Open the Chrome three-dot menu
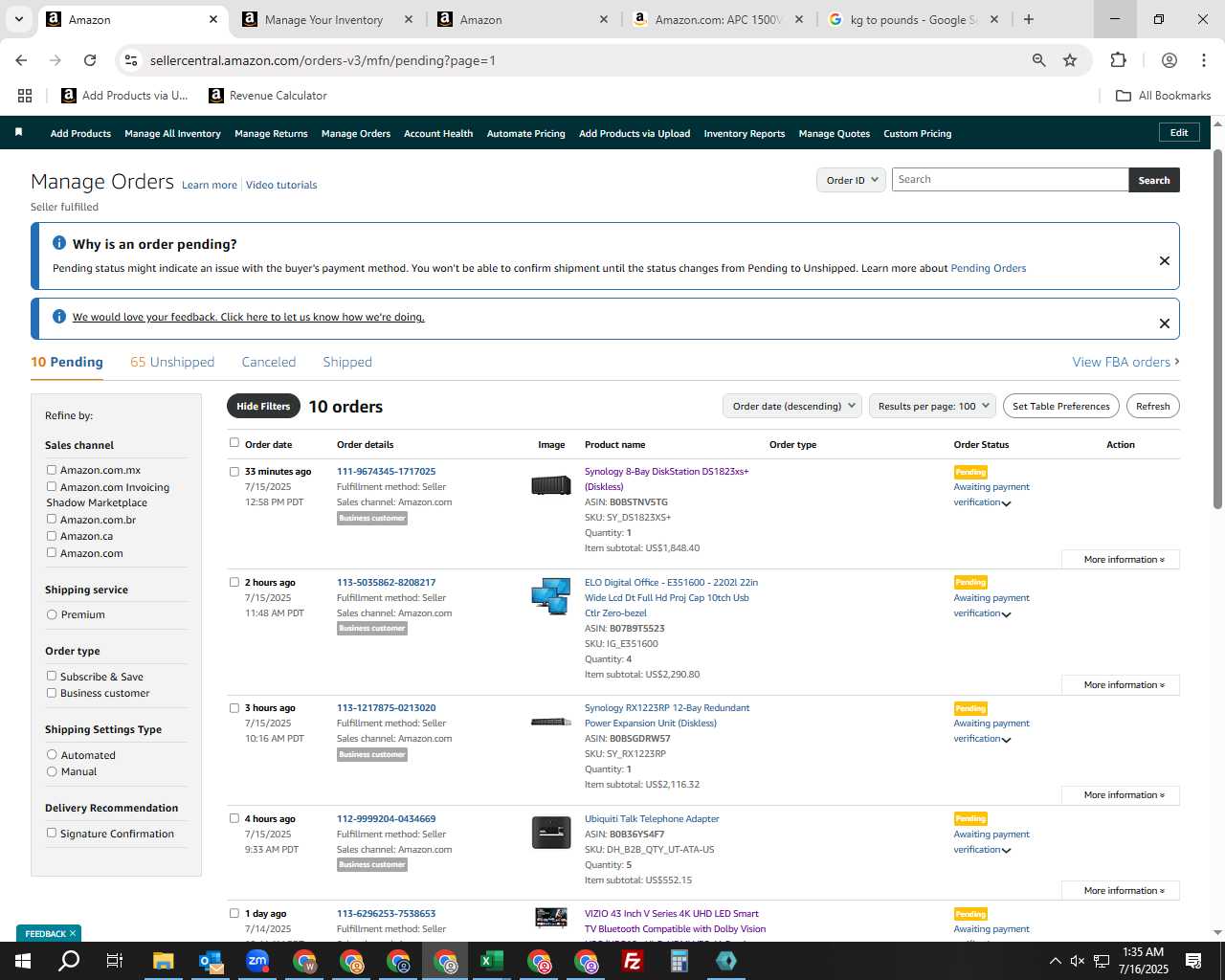 [1203, 60]
